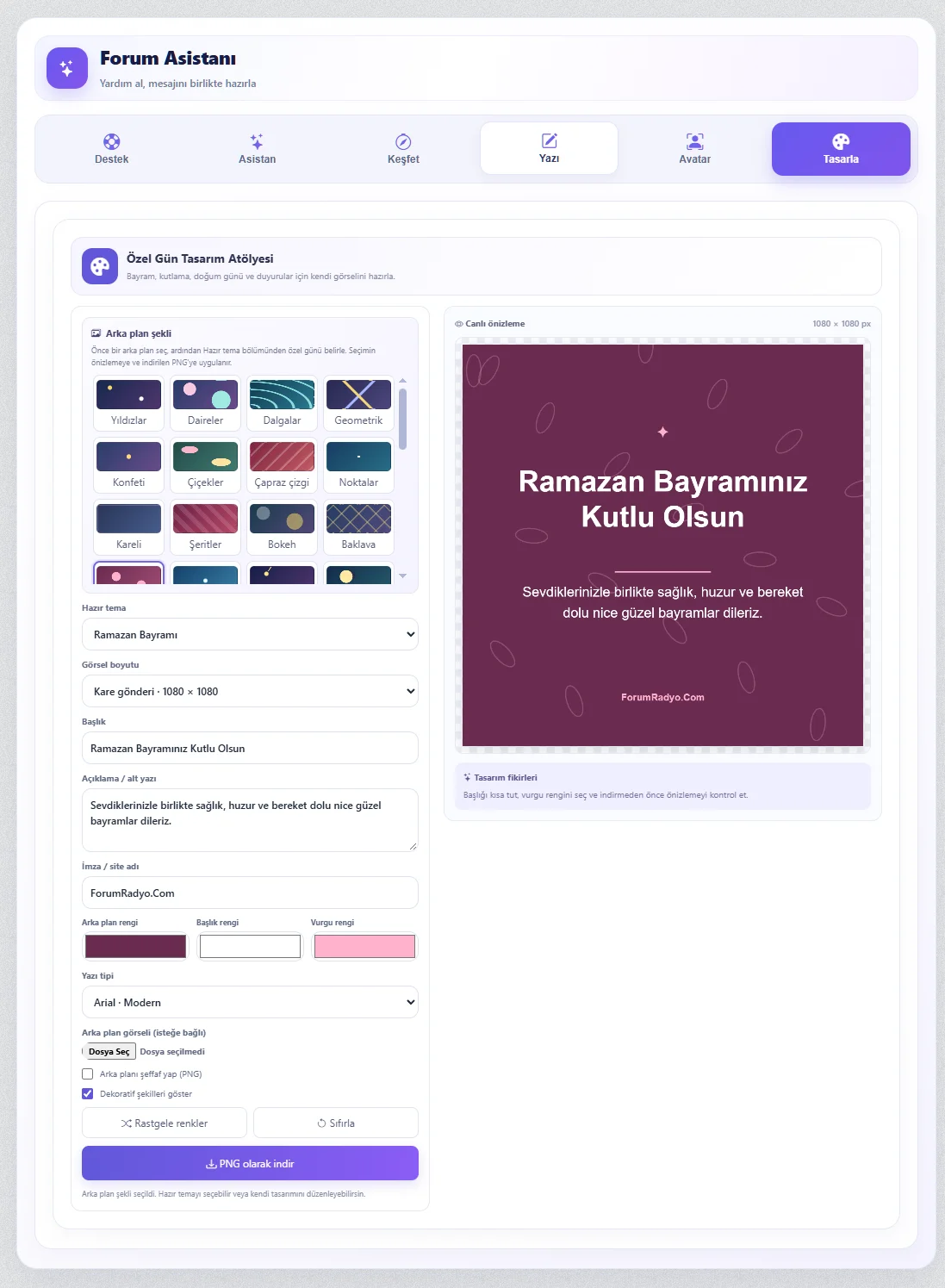Open the Yazı tipi font dropdown
Screen dimensions: 945x1288
click(x=250, y=1002)
